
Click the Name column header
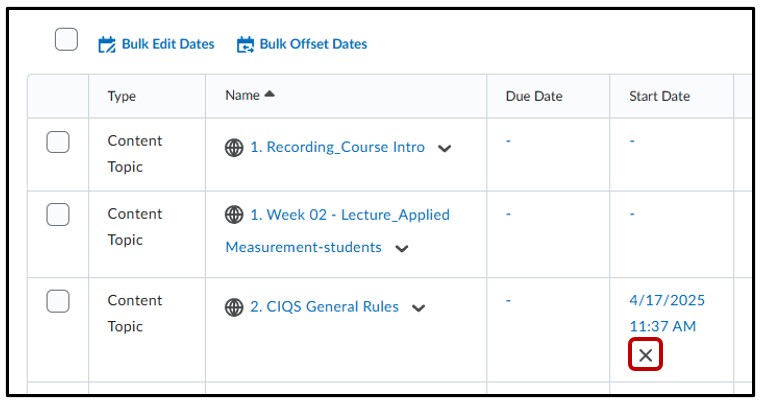[242, 95]
